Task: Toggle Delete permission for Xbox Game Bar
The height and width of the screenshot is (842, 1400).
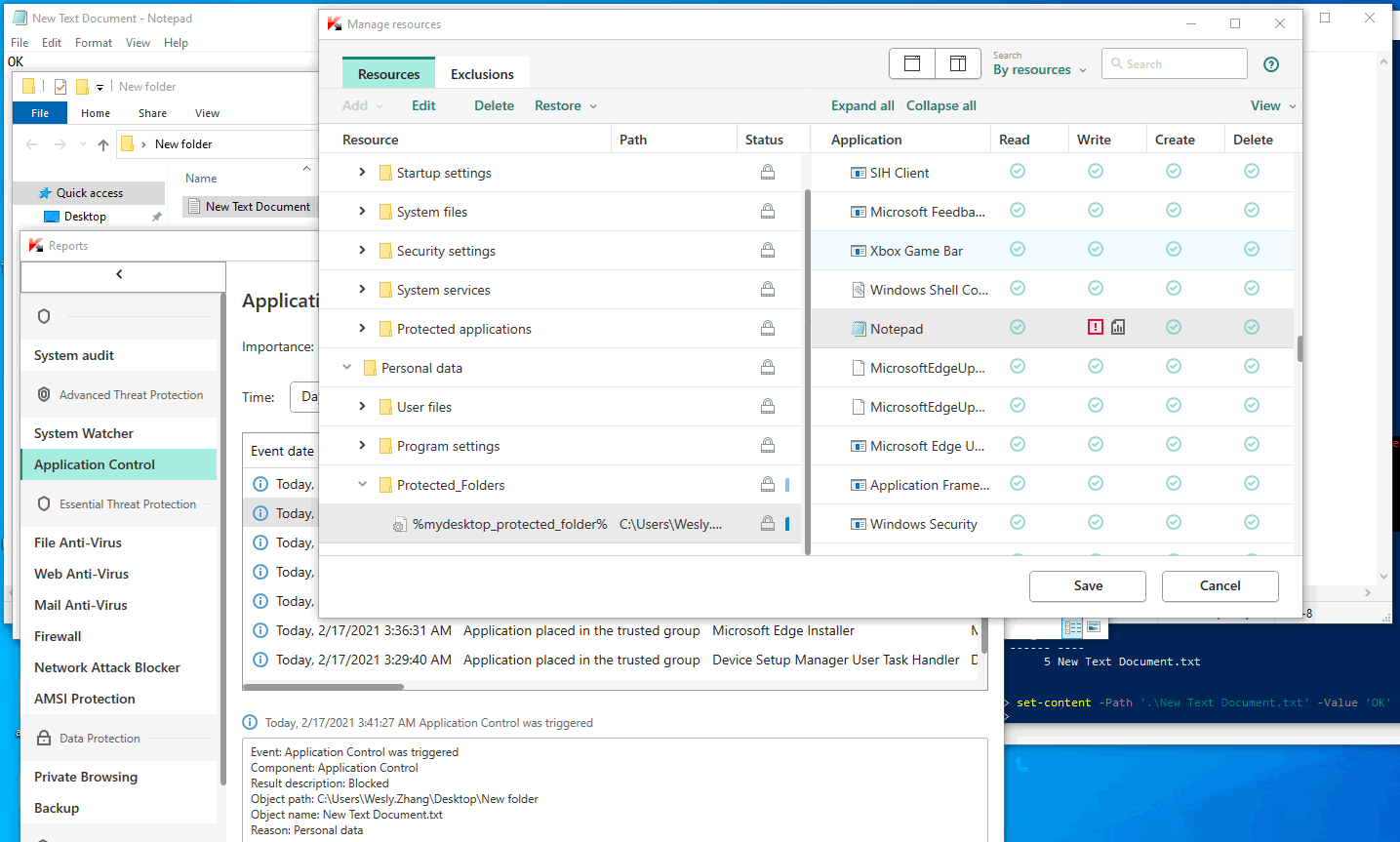Action: pos(1252,249)
